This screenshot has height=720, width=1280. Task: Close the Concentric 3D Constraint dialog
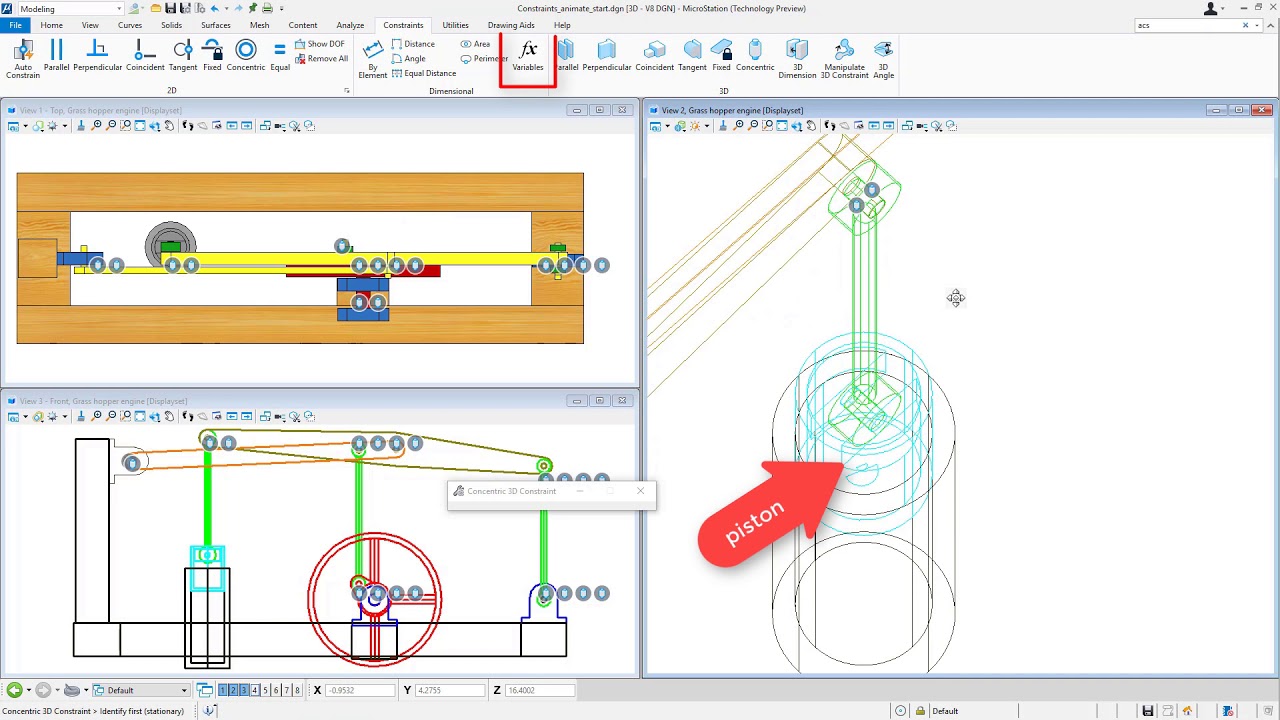[x=640, y=491]
